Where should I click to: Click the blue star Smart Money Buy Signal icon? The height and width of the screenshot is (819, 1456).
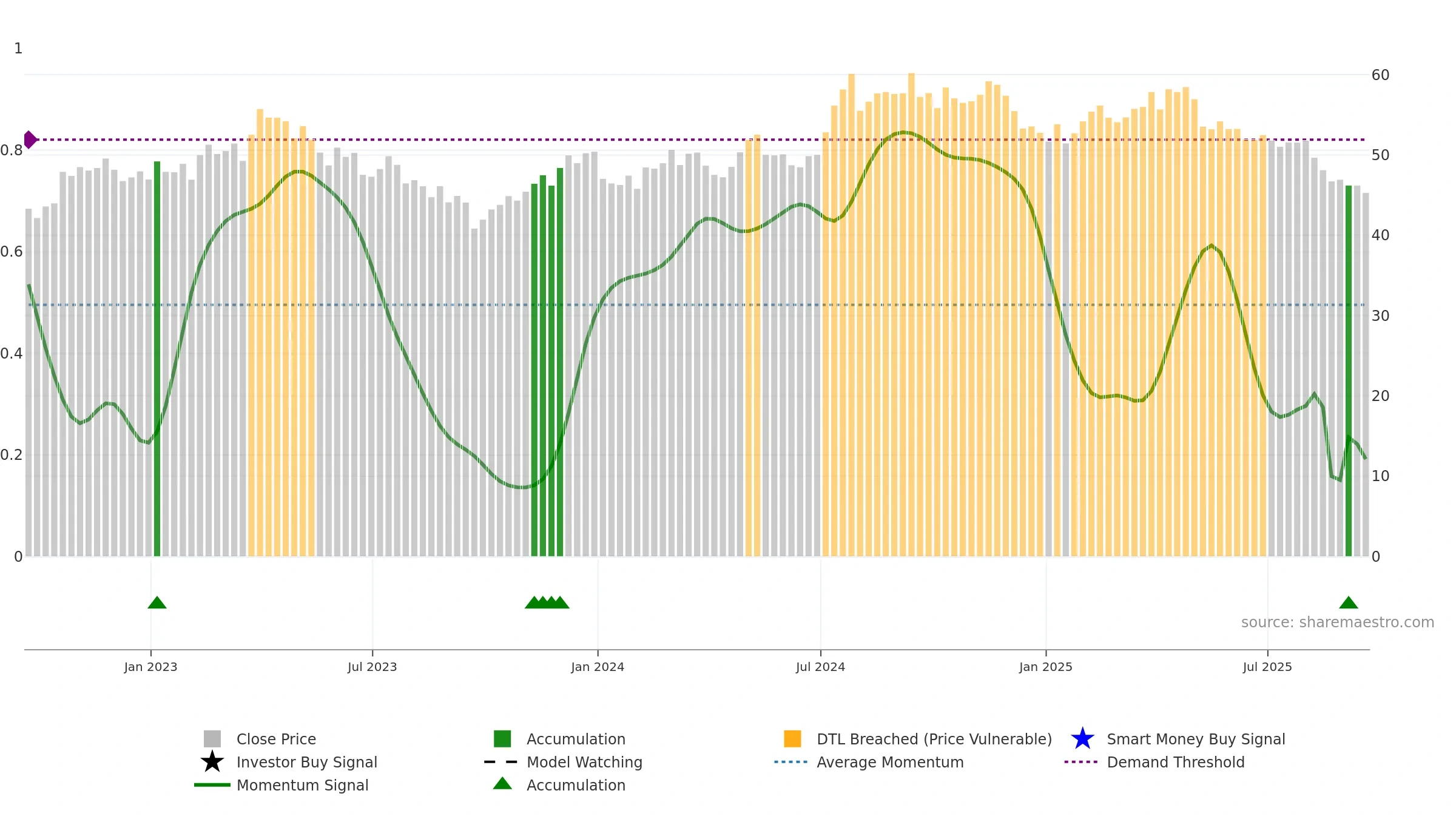(x=1082, y=738)
